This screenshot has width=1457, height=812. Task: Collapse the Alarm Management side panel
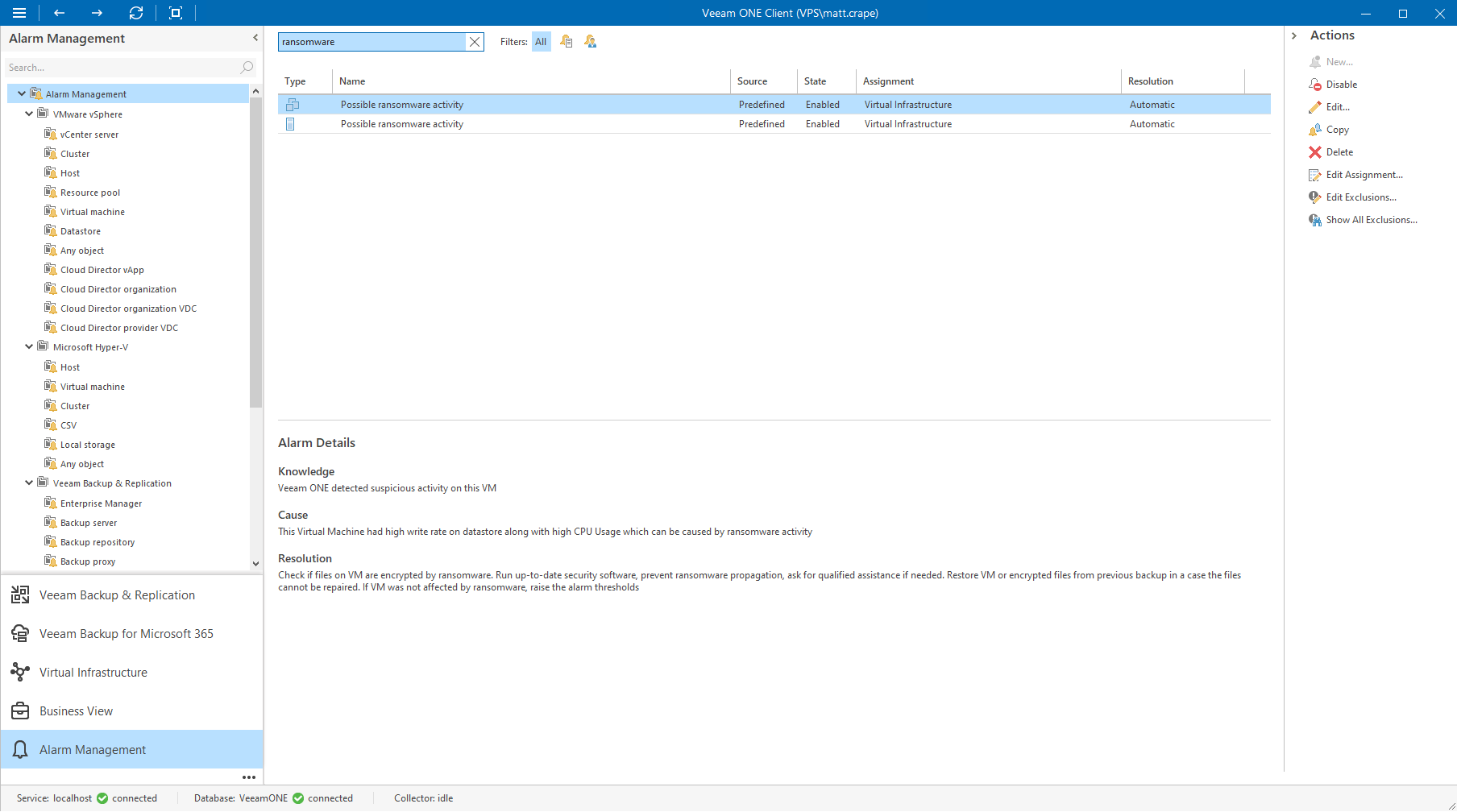255,38
